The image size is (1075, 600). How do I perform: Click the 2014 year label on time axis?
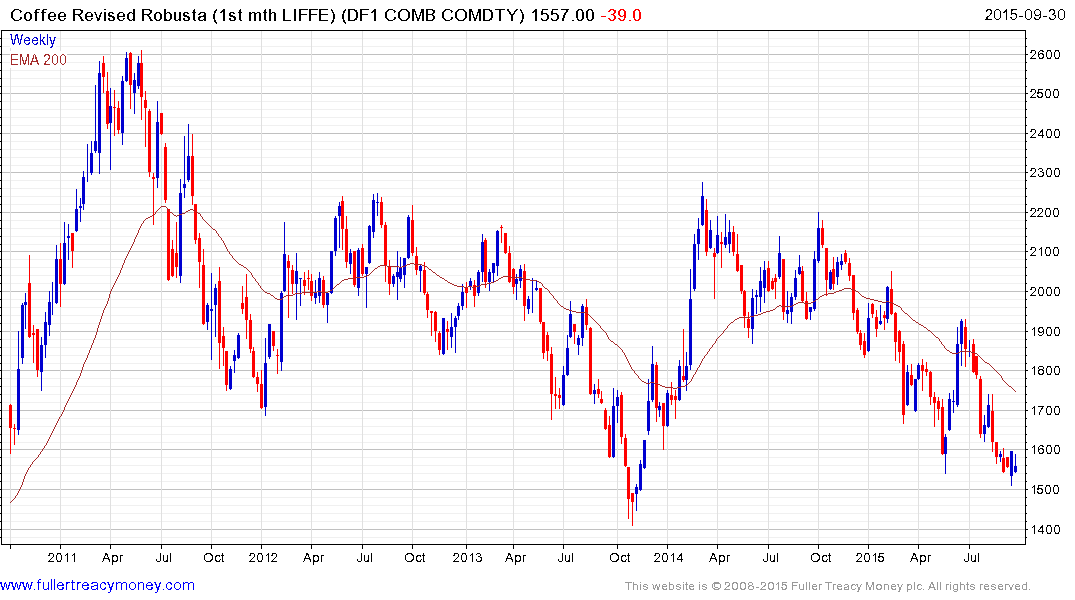pyautogui.click(x=668, y=557)
